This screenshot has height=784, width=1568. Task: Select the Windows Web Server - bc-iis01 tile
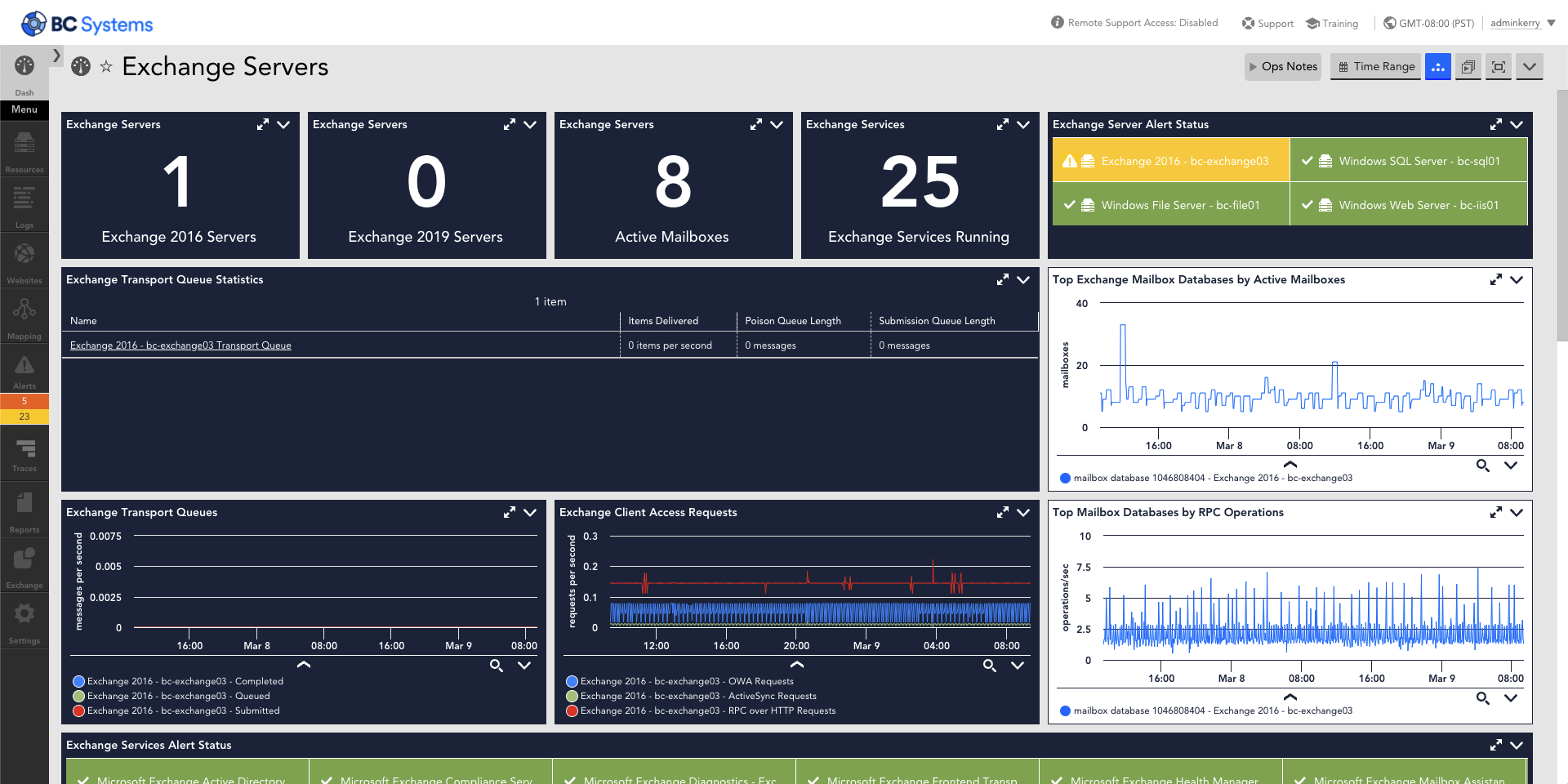click(1409, 204)
